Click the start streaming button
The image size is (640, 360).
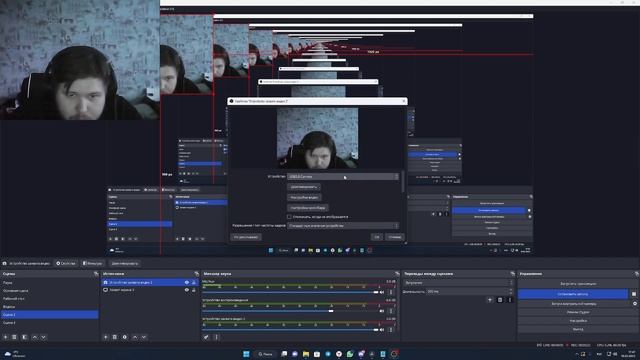coord(578,284)
